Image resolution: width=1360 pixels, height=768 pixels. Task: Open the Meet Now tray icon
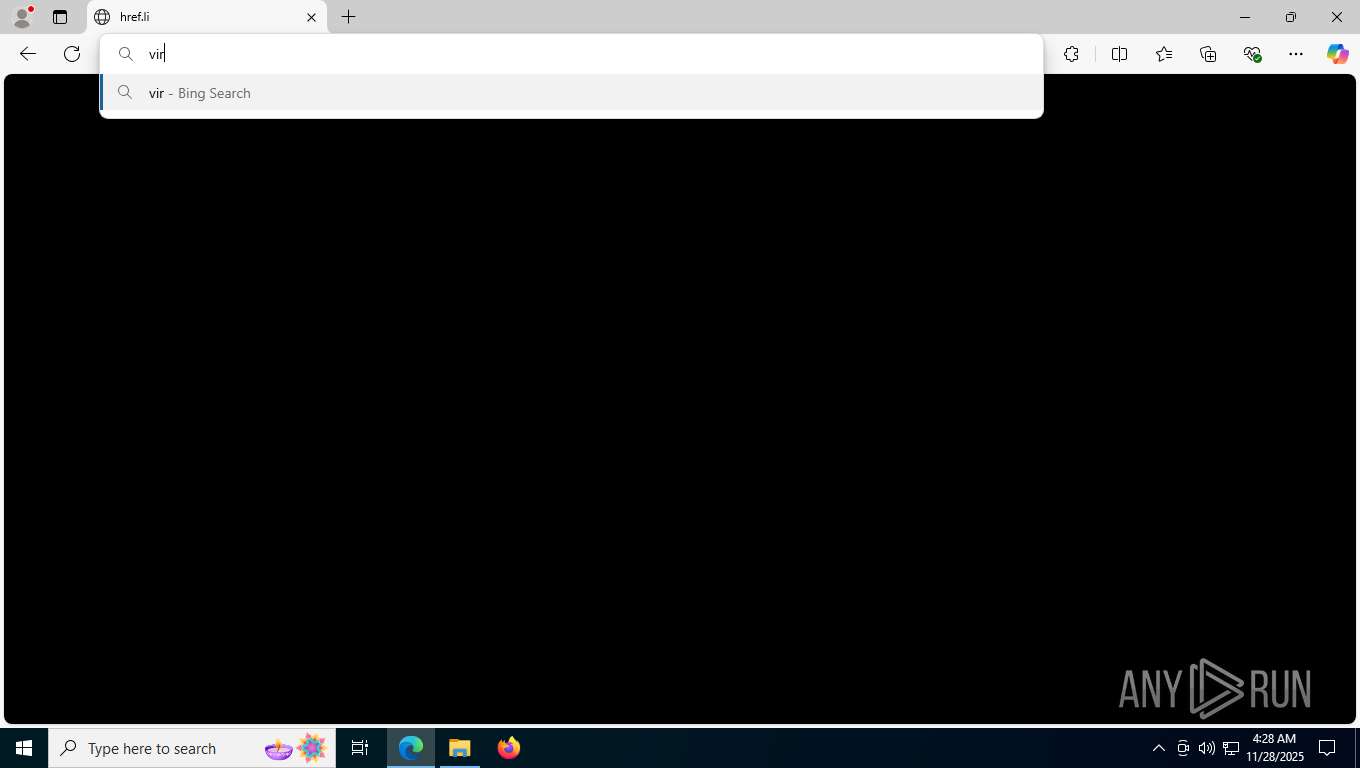tap(1183, 748)
